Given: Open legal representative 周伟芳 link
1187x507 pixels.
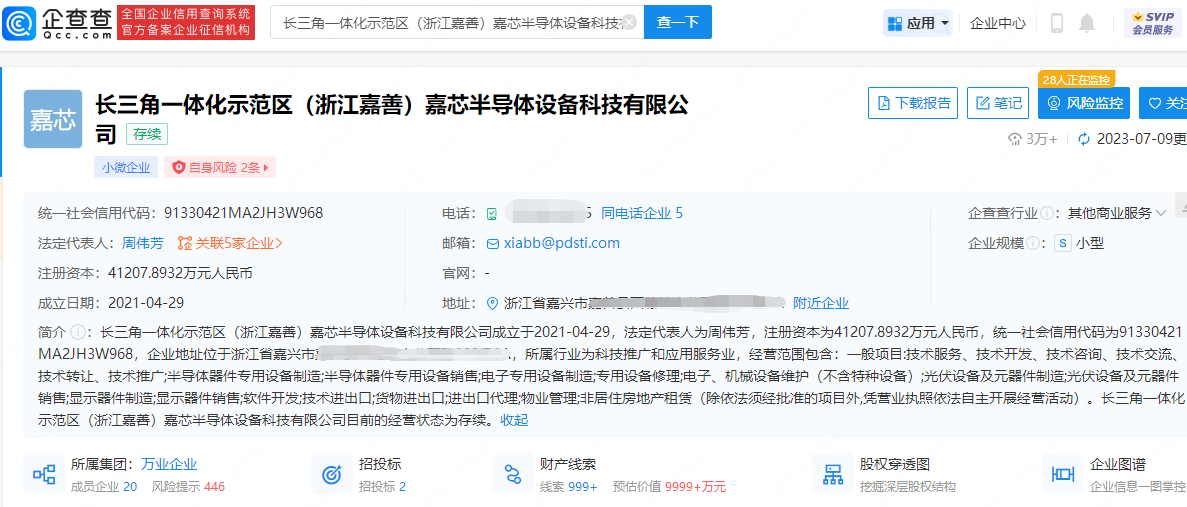Looking at the screenshot, I should click(x=142, y=243).
